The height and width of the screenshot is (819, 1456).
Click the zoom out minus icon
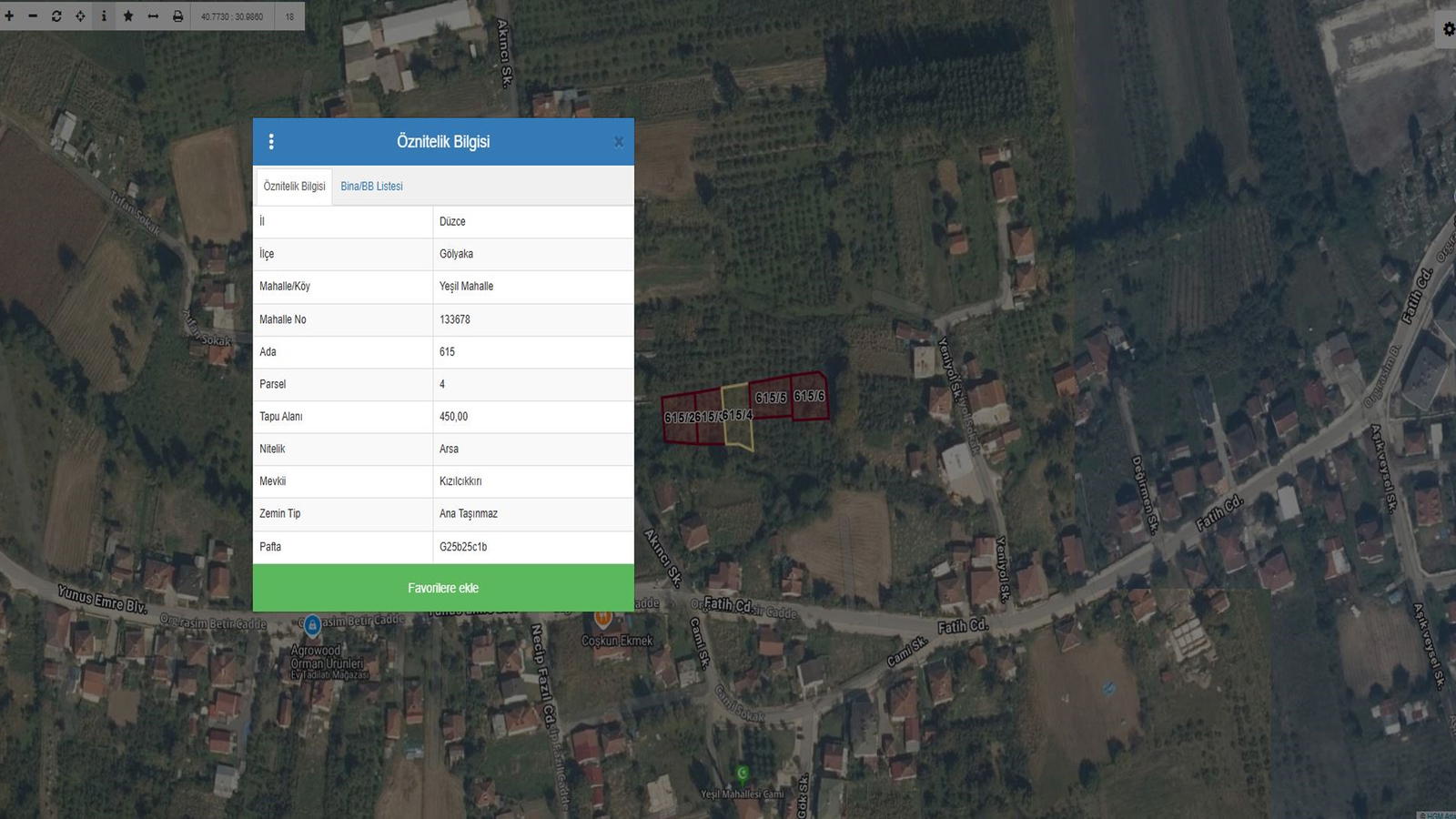point(33,15)
